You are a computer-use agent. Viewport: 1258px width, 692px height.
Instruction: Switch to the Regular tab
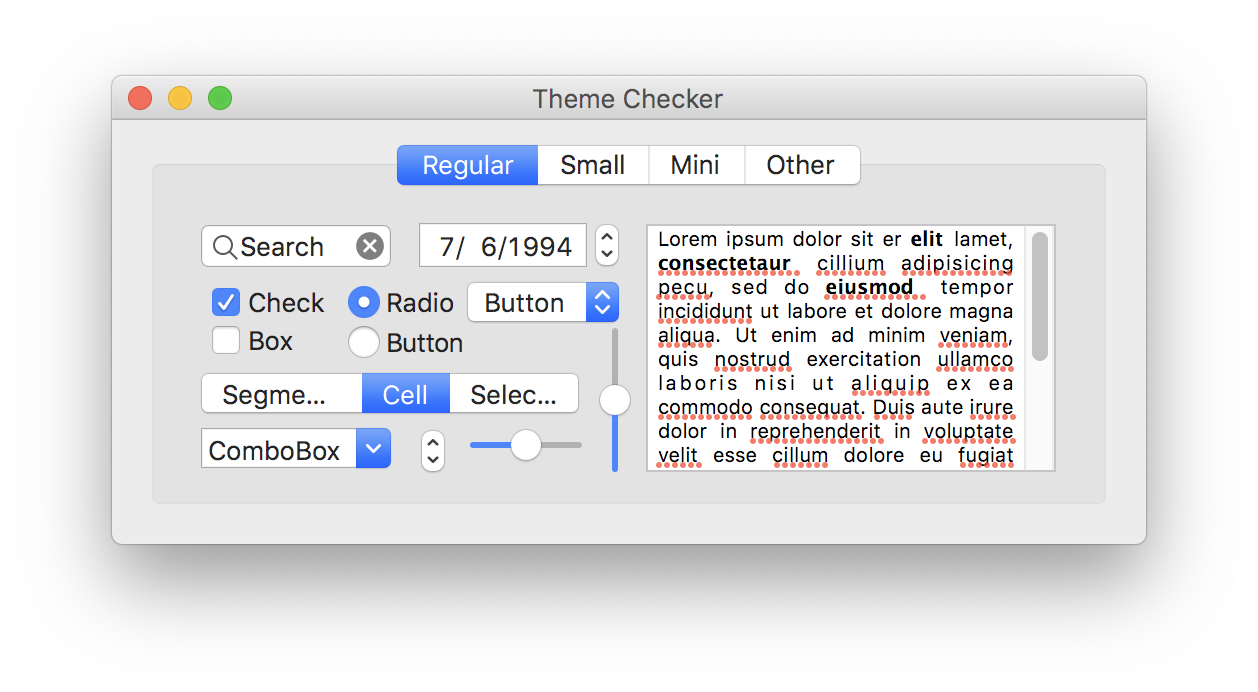pyautogui.click(x=467, y=165)
